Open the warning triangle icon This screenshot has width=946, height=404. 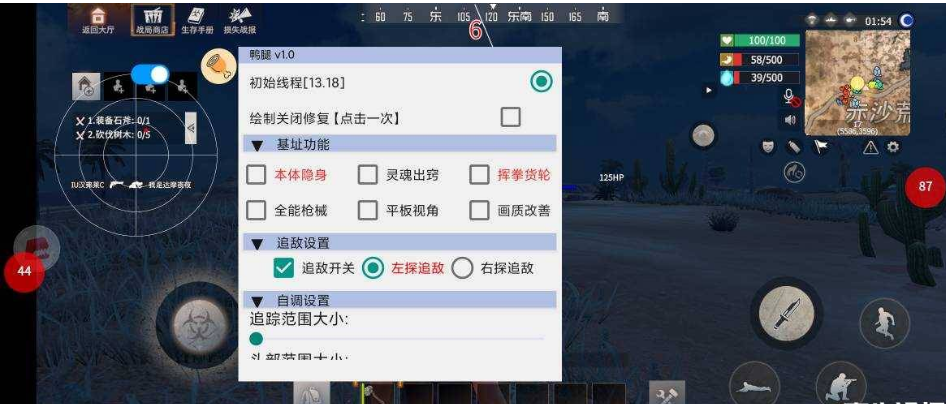pos(871,147)
